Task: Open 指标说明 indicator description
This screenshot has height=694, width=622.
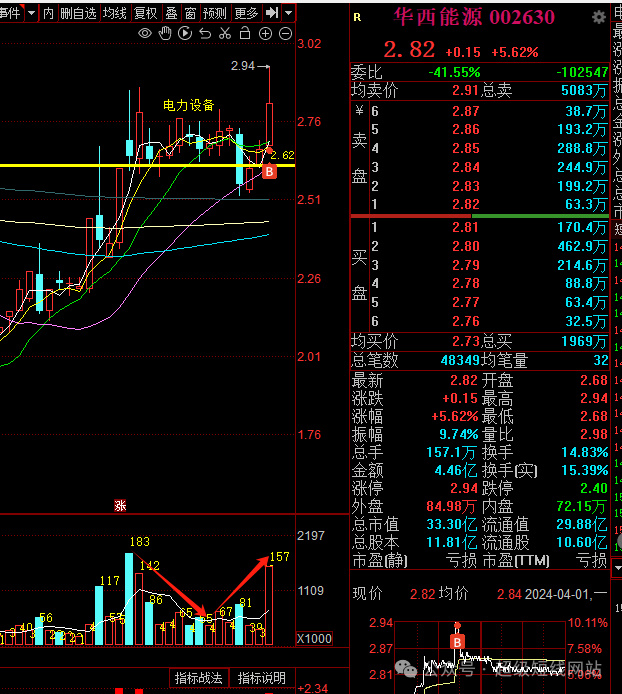Action: click(261, 678)
